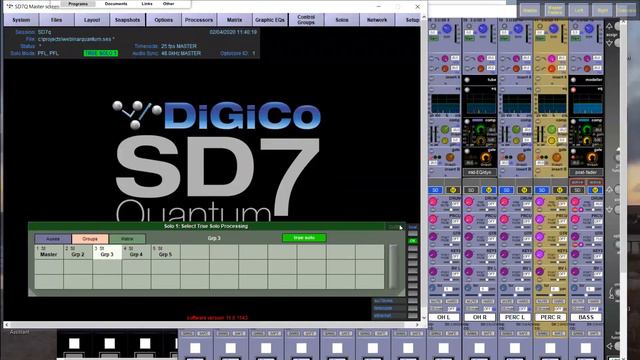Click the PERC R channel fader cap

pyautogui.click(x=550, y=347)
